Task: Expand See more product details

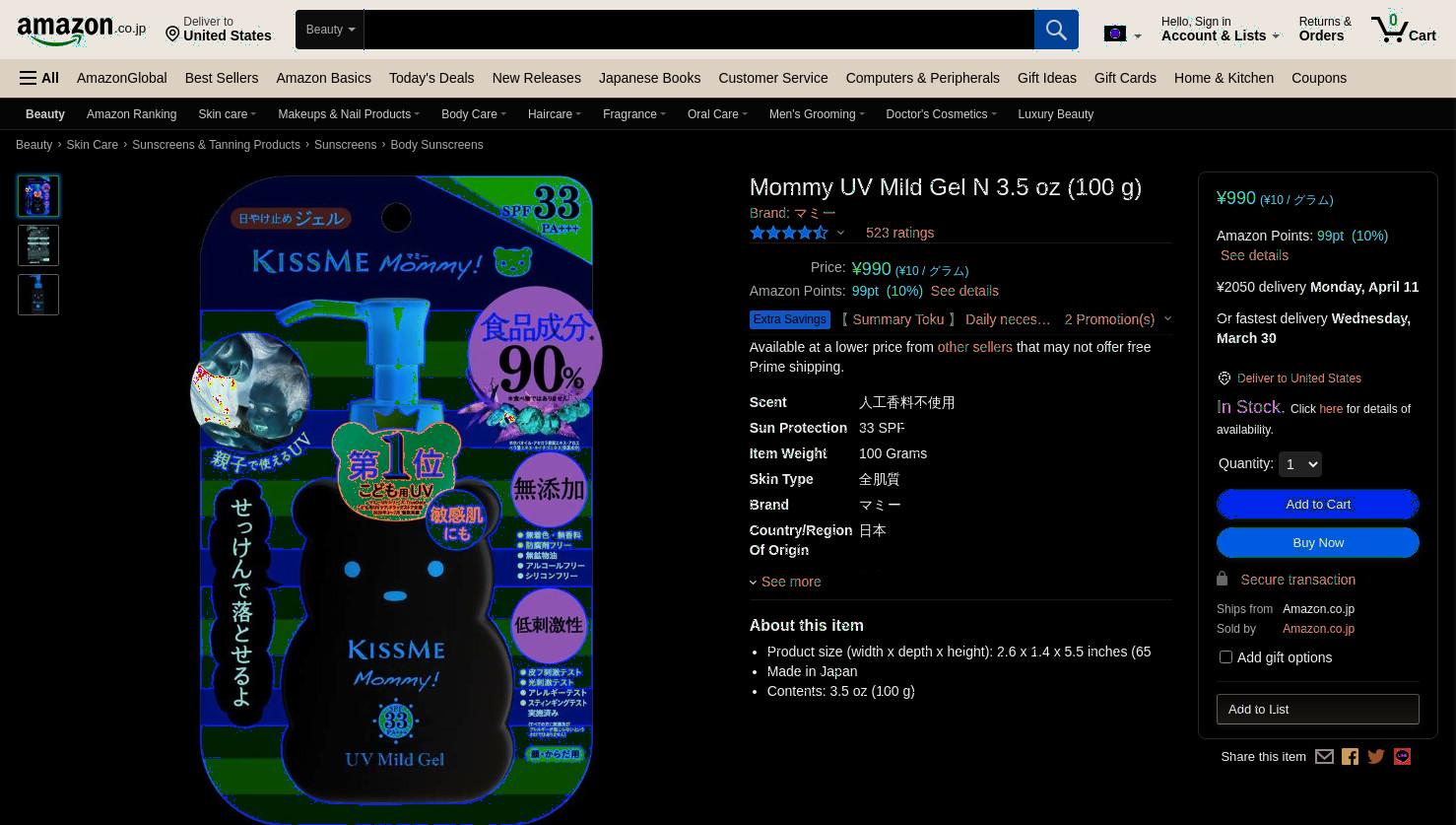Action: 785,582
